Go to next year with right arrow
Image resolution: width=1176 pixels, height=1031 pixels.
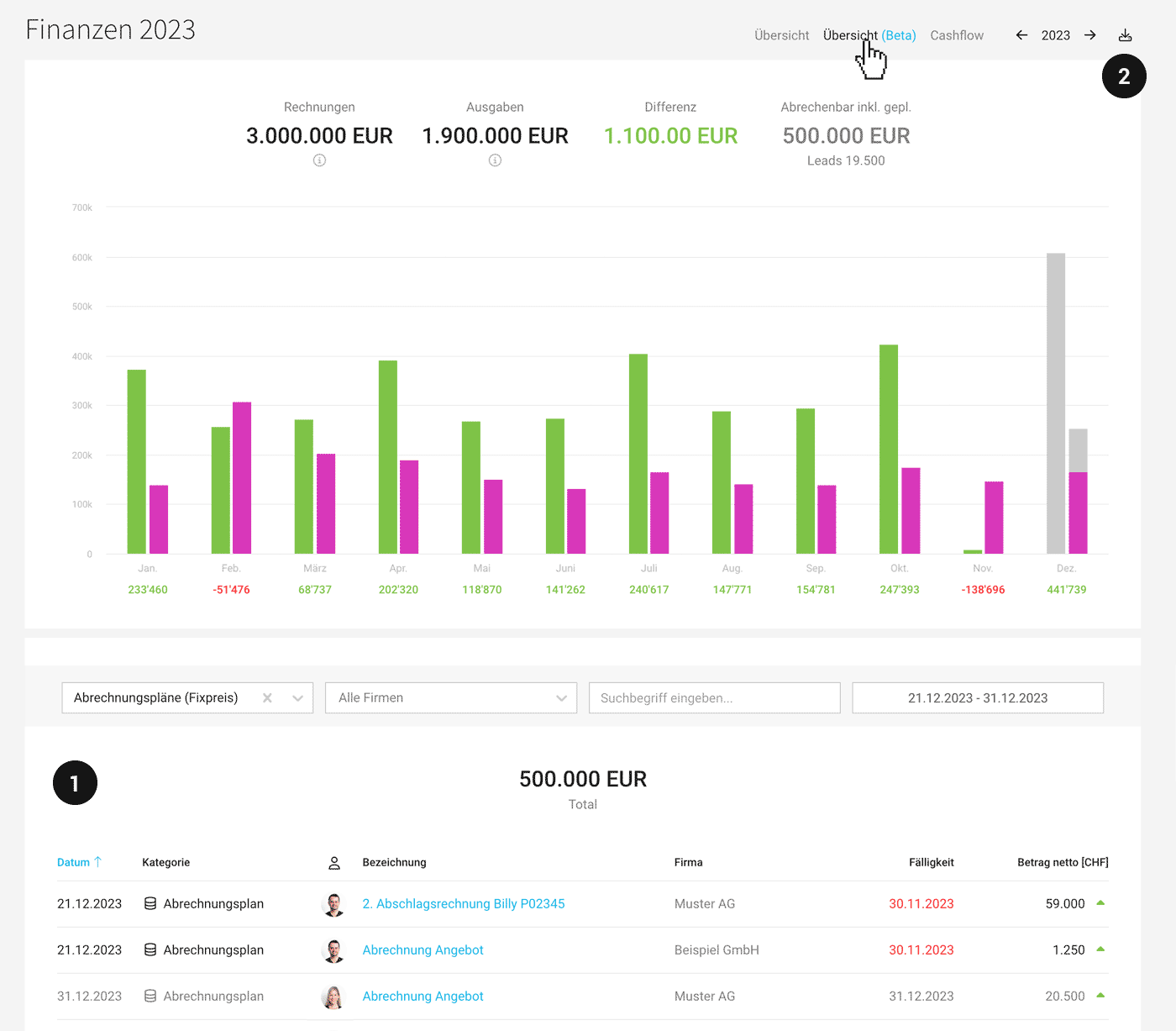coord(1089,35)
